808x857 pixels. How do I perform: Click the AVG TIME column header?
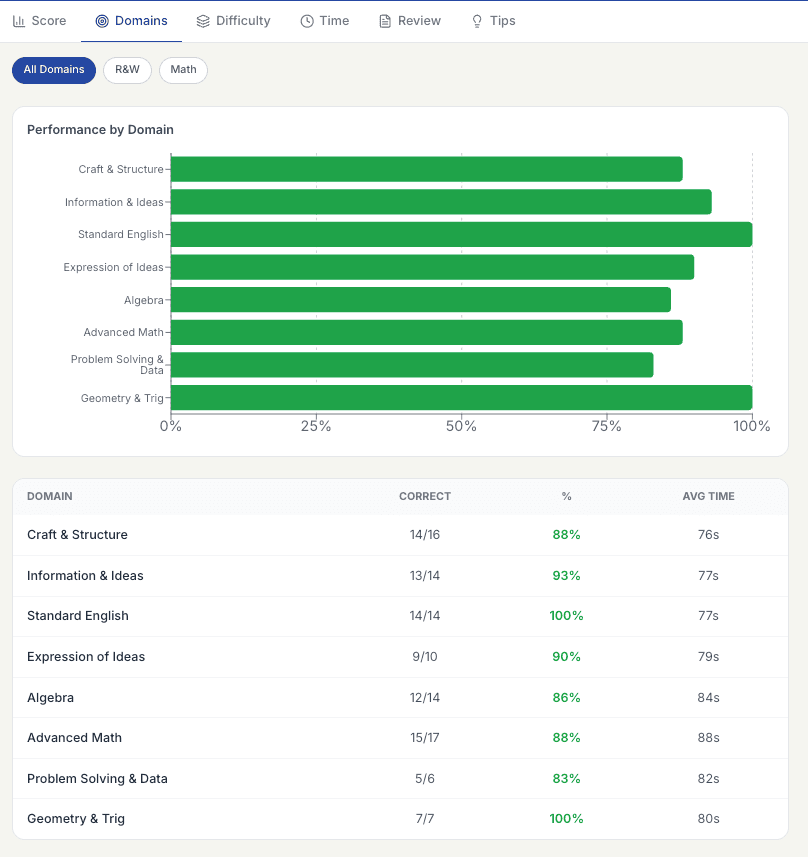pyautogui.click(x=707, y=496)
